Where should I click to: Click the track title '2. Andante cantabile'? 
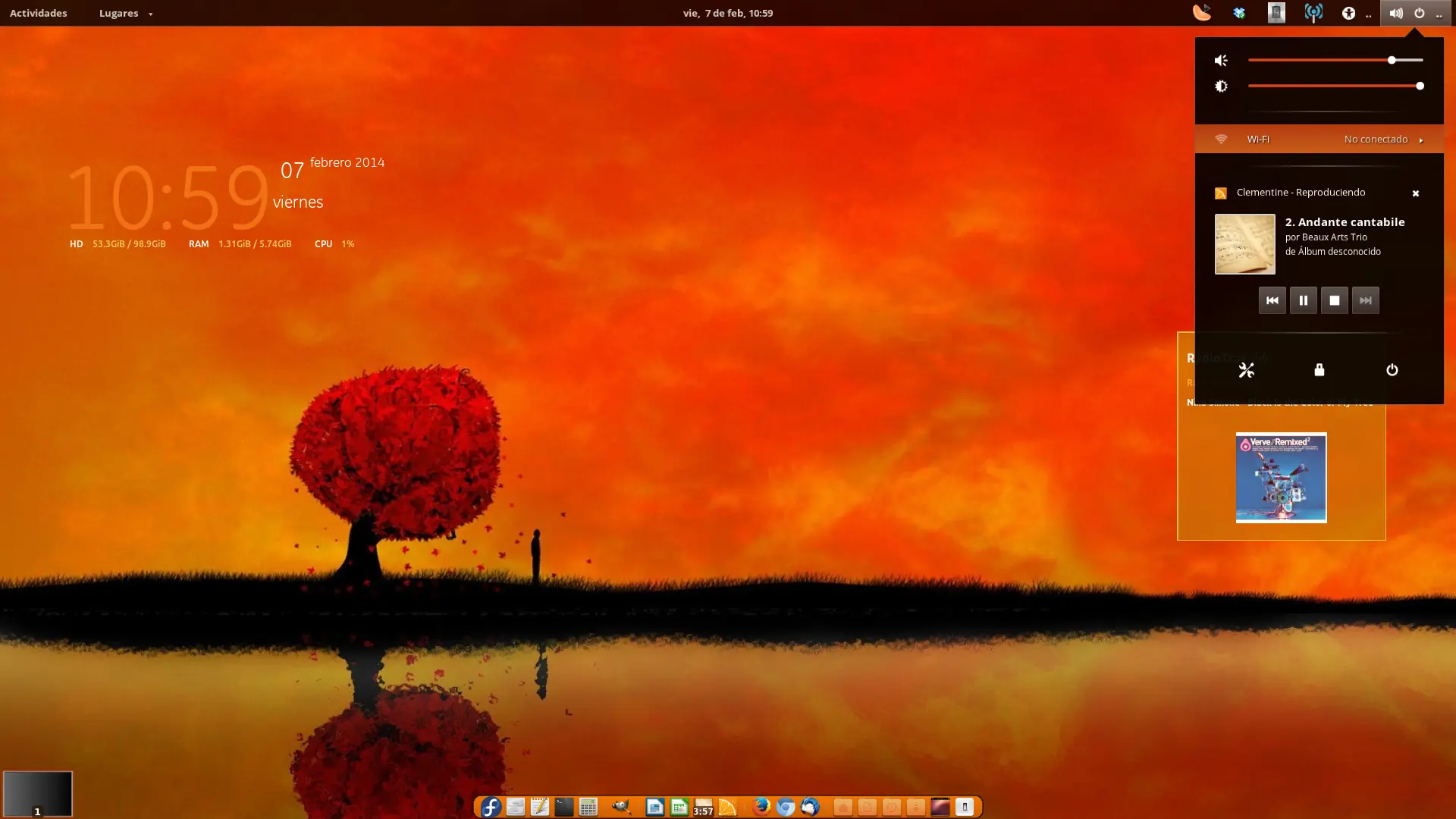point(1345,222)
